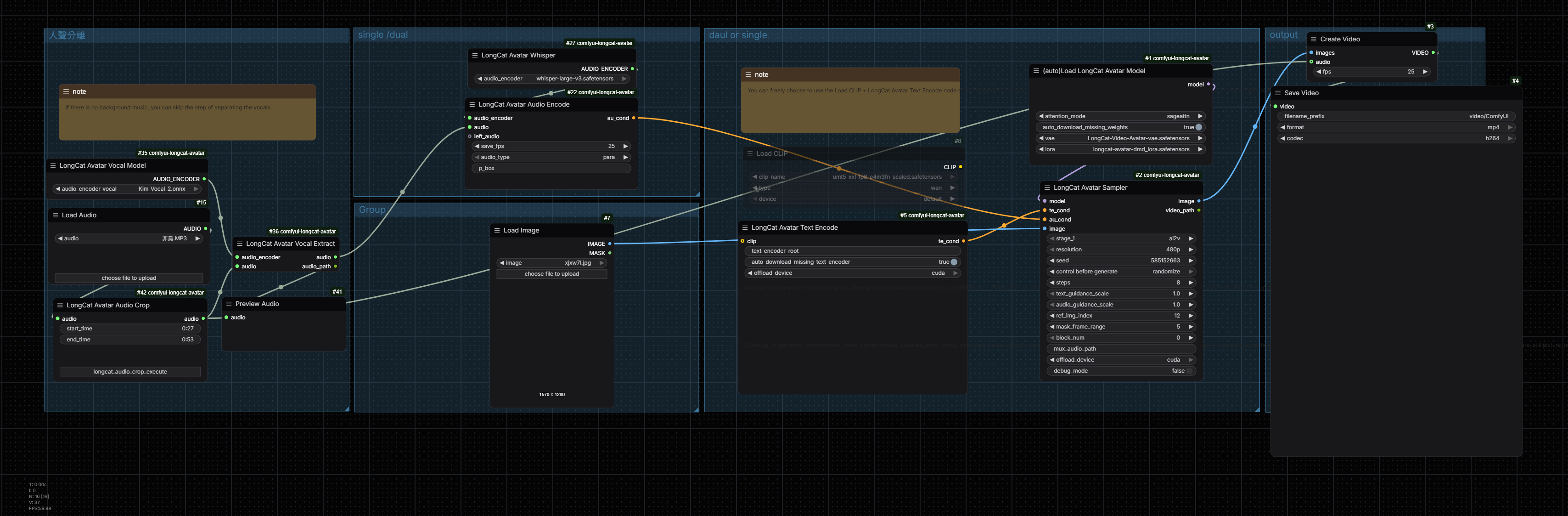Click the output group title
The image size is (1568, 516).
coord(1284,35)
